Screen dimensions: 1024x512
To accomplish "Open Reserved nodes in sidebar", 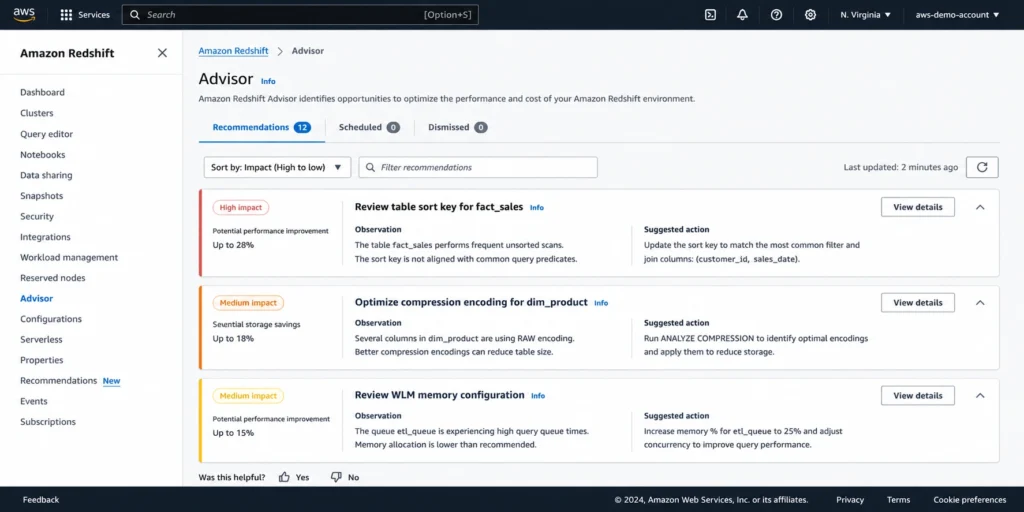I will (x=53, y=278).
